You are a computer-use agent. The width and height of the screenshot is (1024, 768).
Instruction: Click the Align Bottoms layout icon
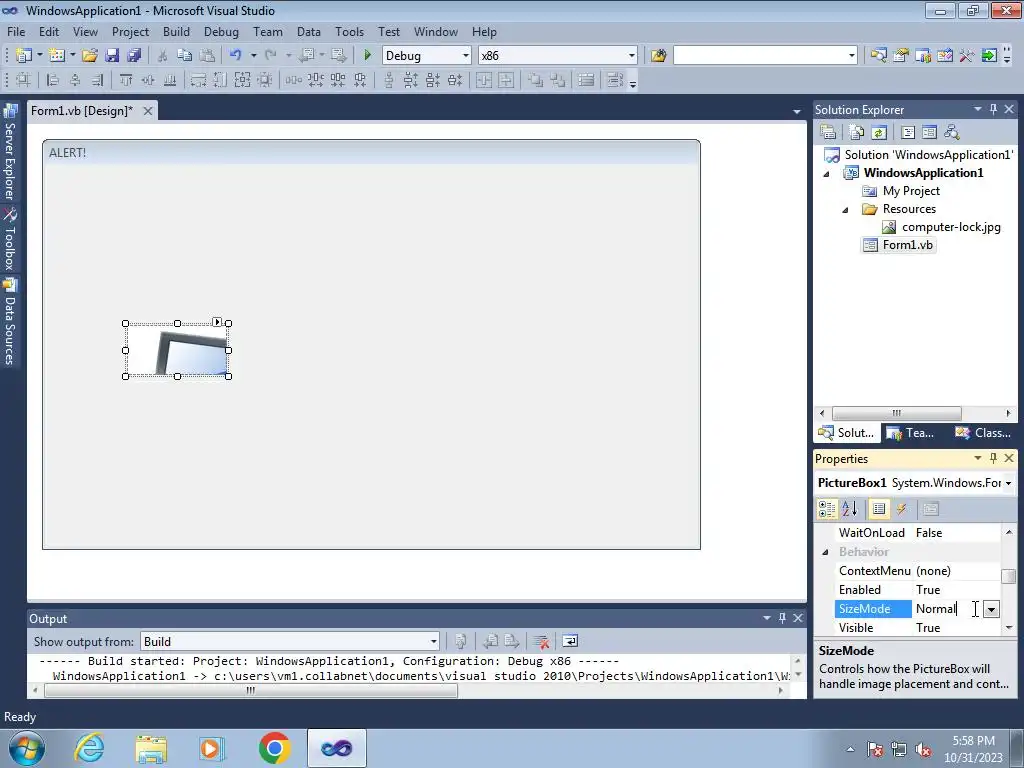pos(170,80)
